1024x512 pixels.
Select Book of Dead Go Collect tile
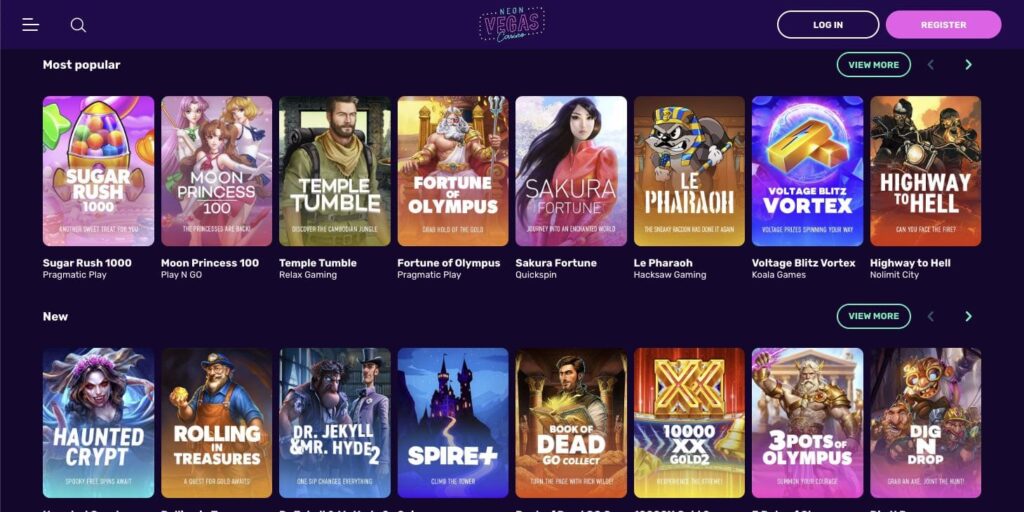tap(571, 423)
